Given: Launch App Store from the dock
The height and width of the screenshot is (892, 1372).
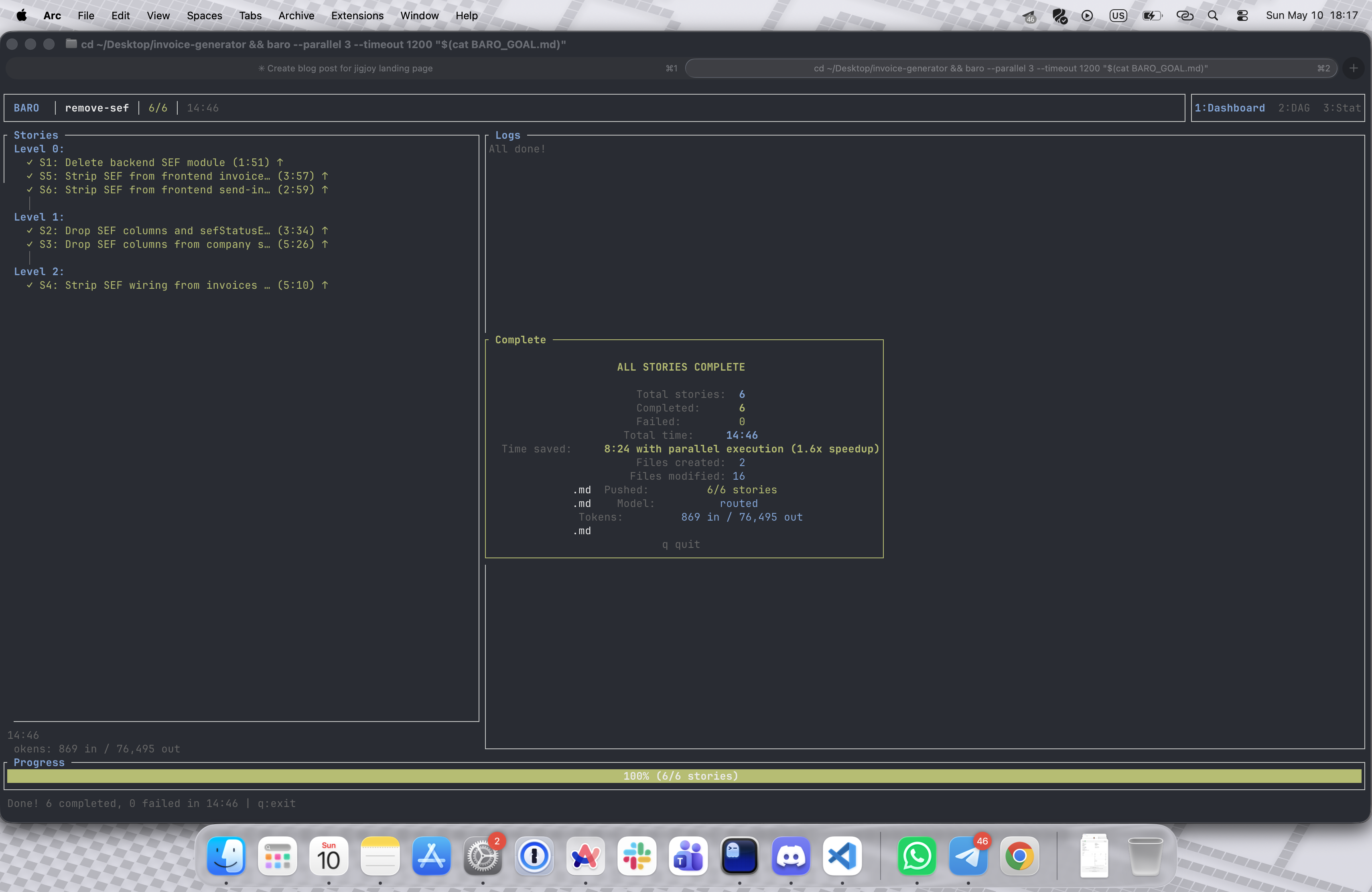Looking at the screenshot, I should pyautogui.click(x=431, y=855).
